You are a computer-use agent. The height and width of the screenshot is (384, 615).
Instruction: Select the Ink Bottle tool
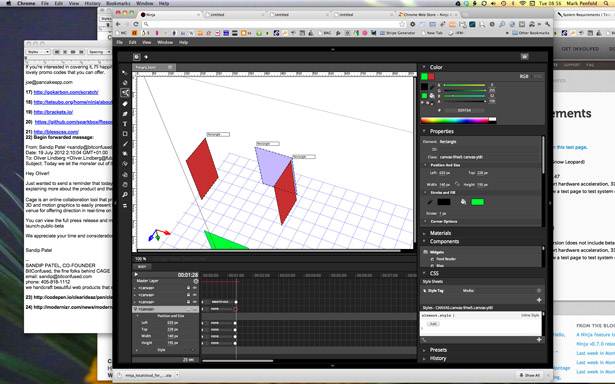point(125,164)
